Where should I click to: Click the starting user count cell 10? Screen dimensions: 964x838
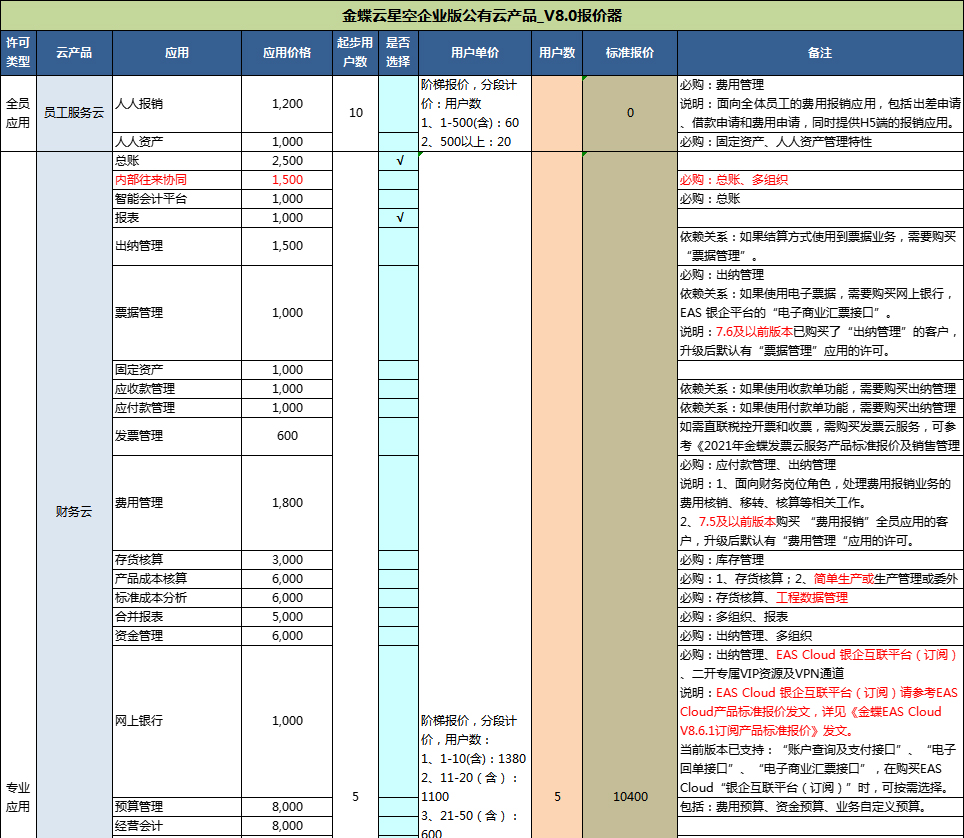pos(355,113)
